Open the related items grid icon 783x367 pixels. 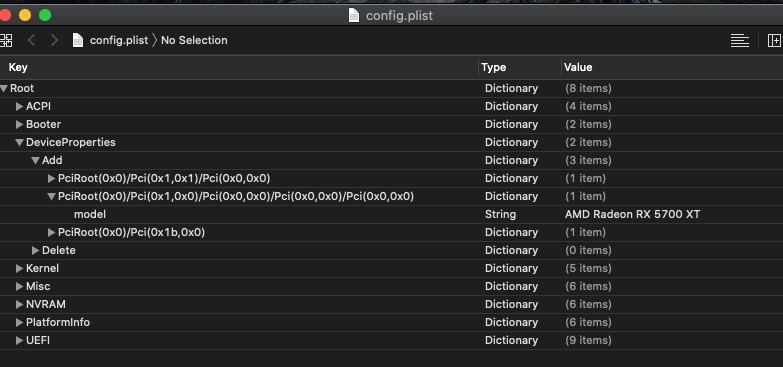coord(6,40)
